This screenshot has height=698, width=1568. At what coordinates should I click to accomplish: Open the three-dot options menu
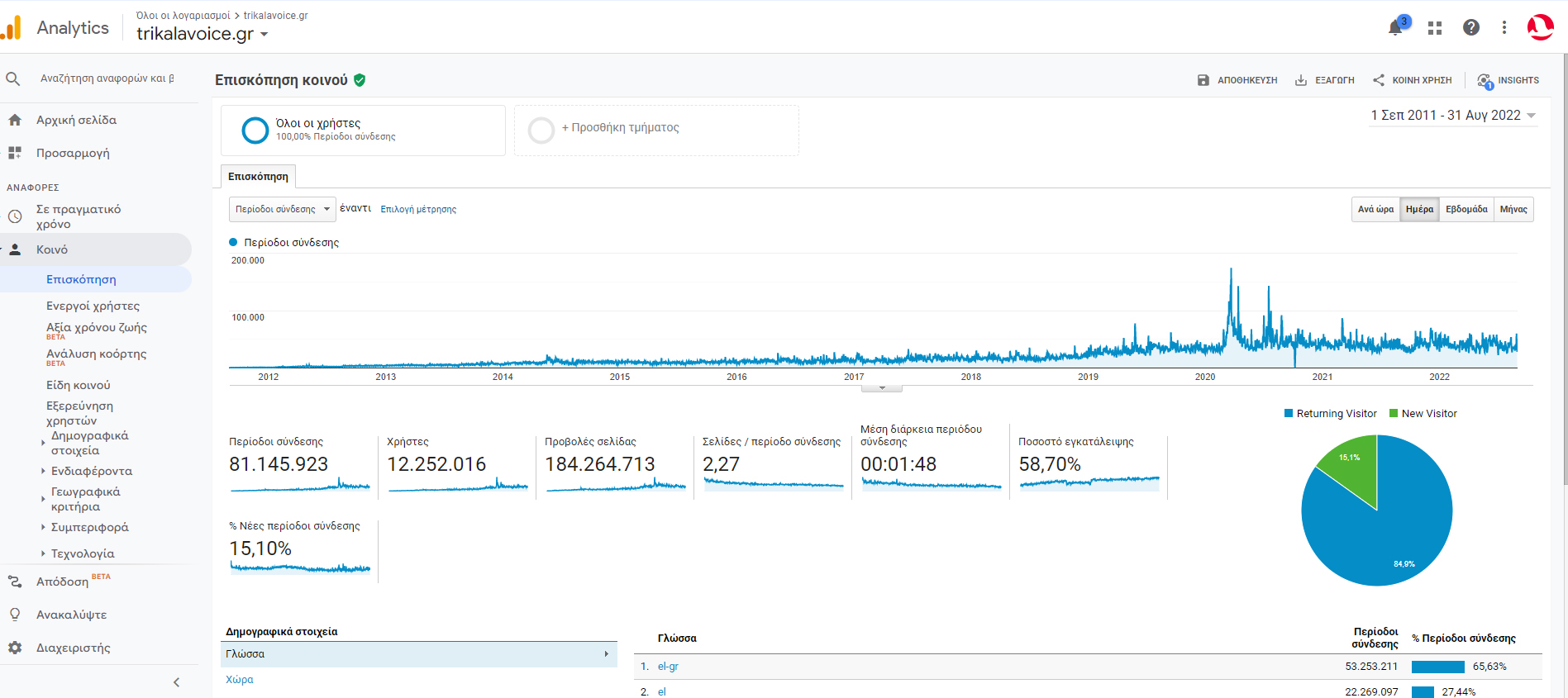(1504, 28)
